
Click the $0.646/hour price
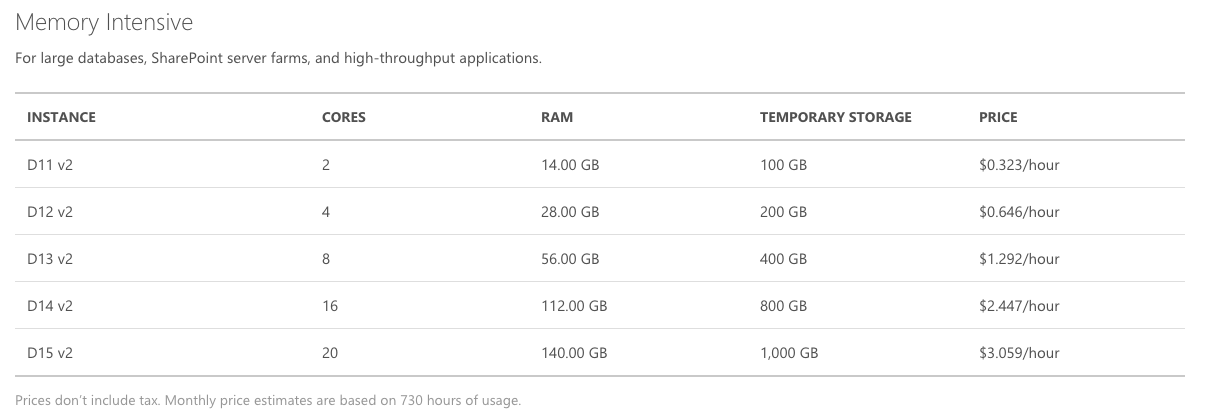pos(1018,212)
